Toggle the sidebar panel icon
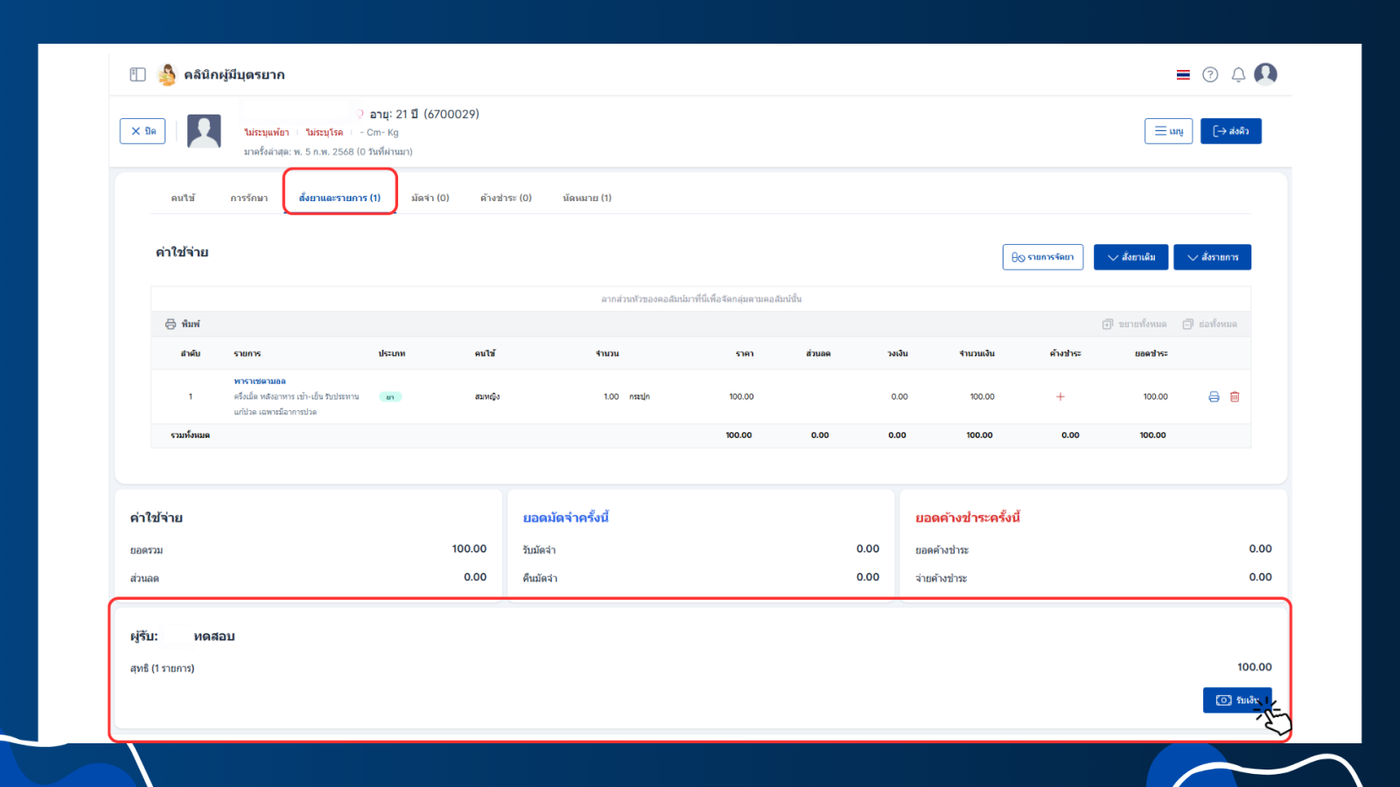Viewport: 1400px width, 787px height. point(138,74)
